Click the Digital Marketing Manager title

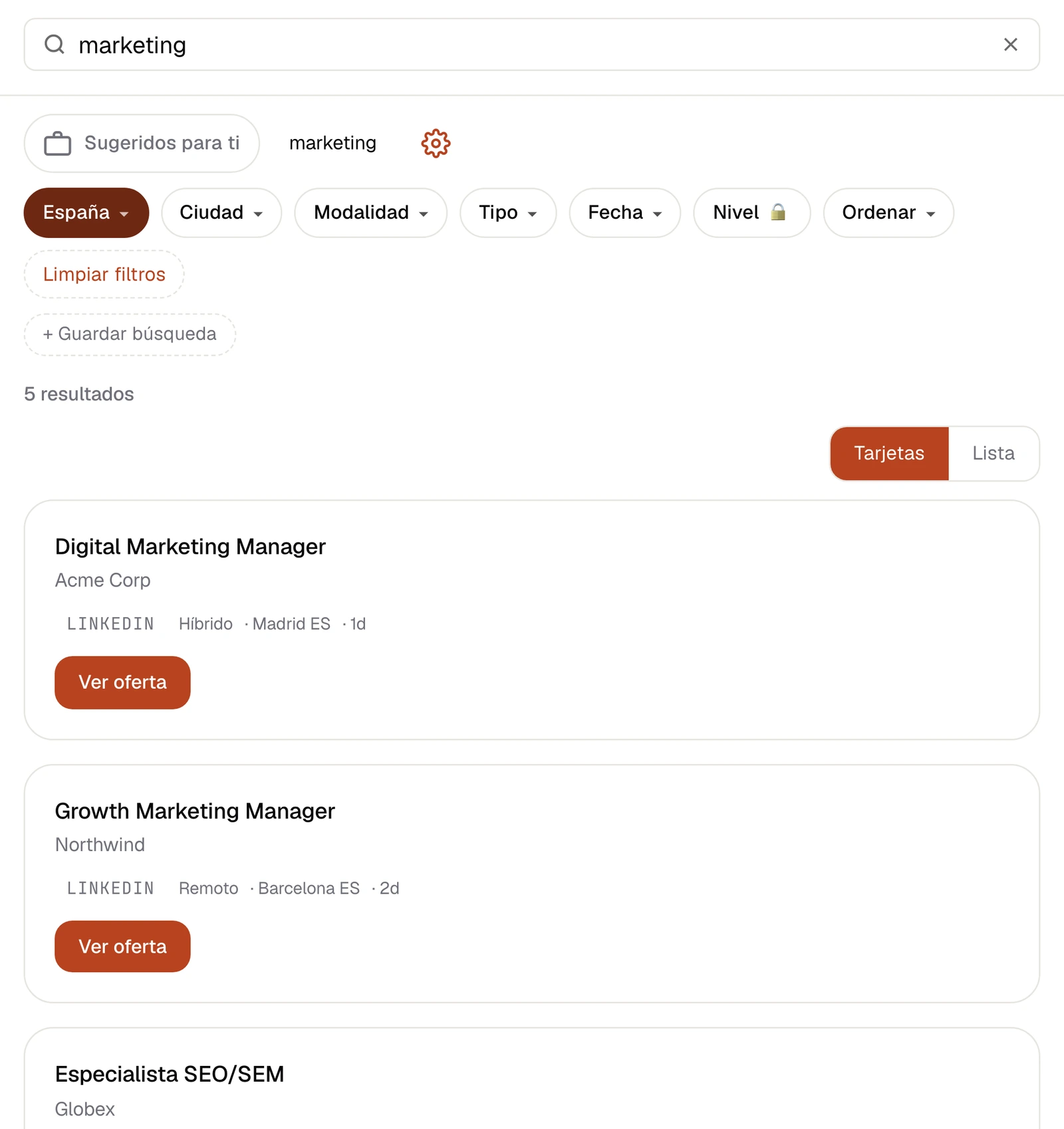tap(190, 547)
